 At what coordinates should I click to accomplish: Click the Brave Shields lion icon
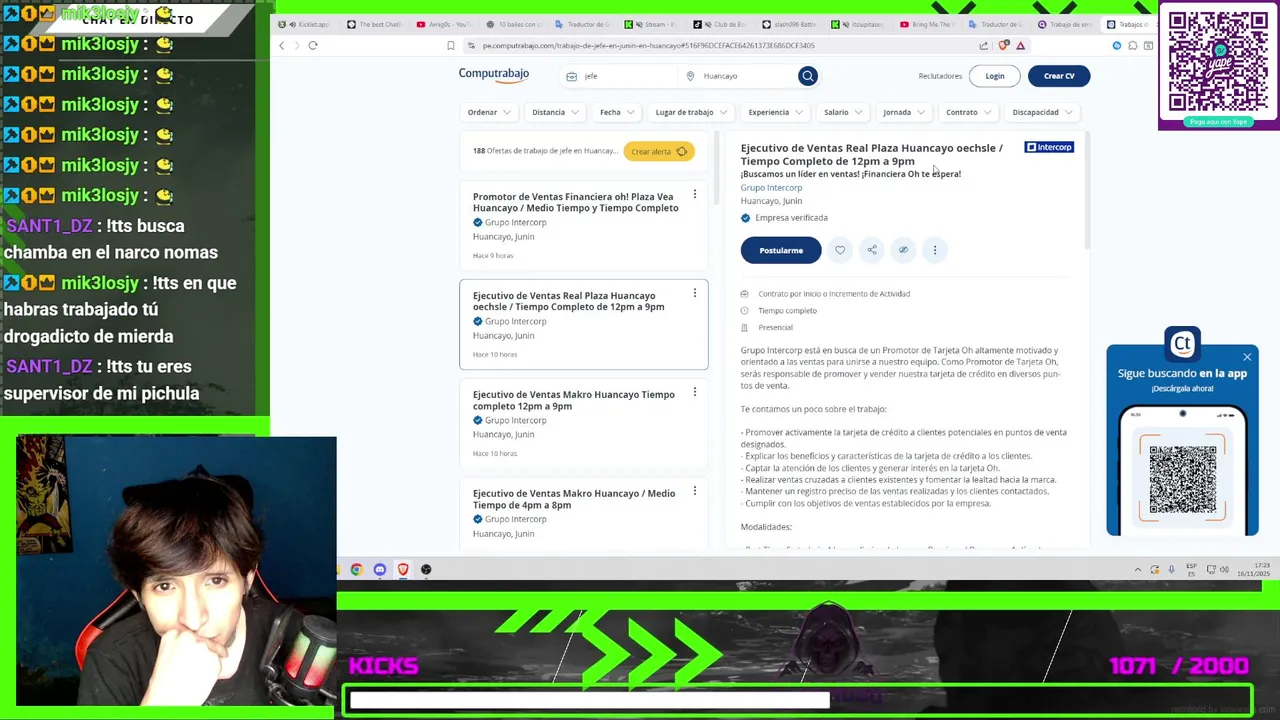point(1004,45)
